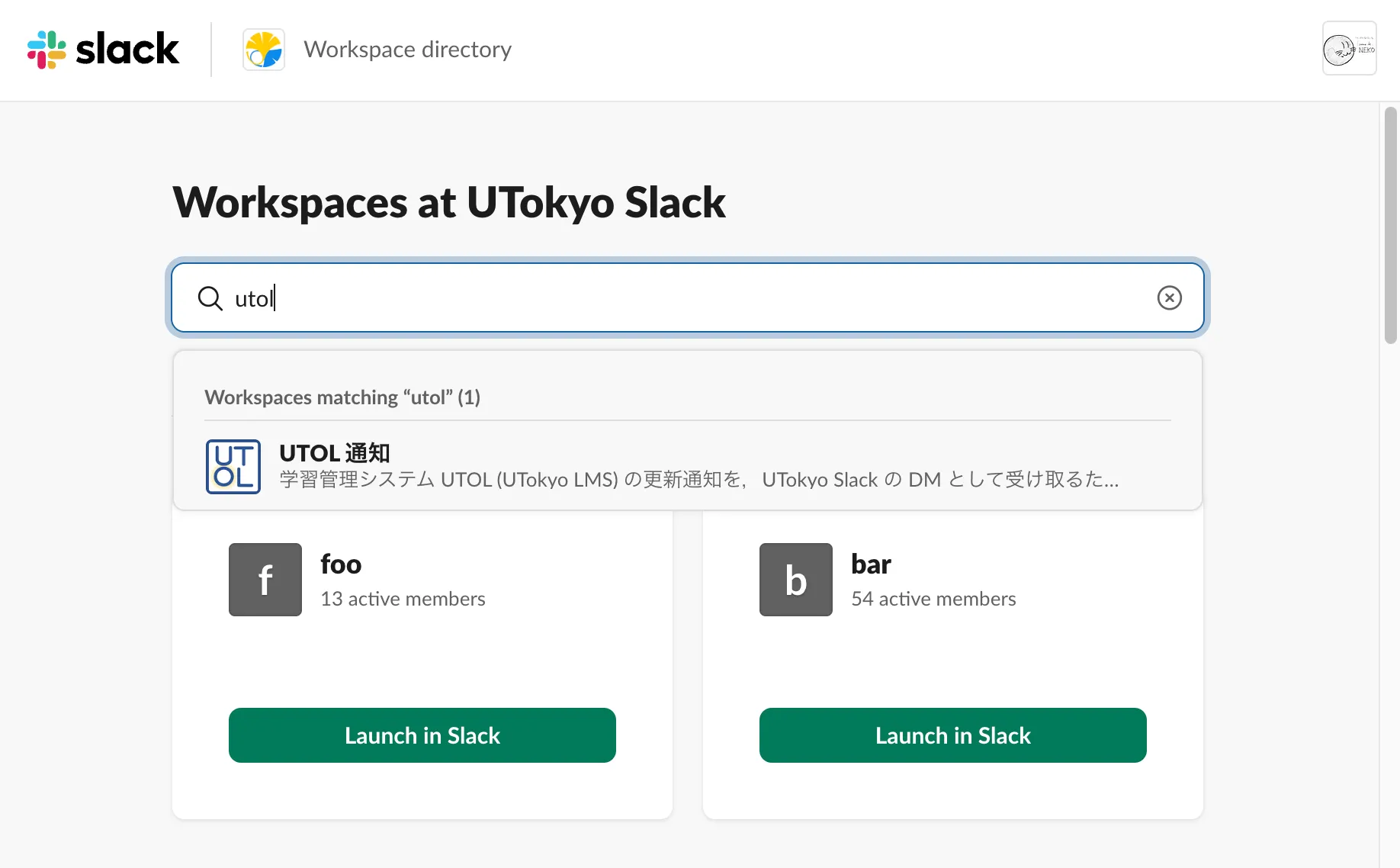Click the page's vertical scrollbar thumb

(x=1390, y=226)
